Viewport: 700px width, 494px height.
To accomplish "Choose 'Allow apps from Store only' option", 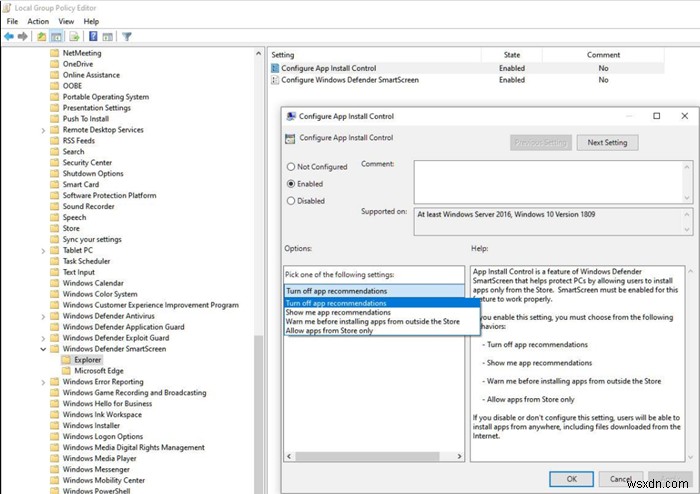I will 382,331.
